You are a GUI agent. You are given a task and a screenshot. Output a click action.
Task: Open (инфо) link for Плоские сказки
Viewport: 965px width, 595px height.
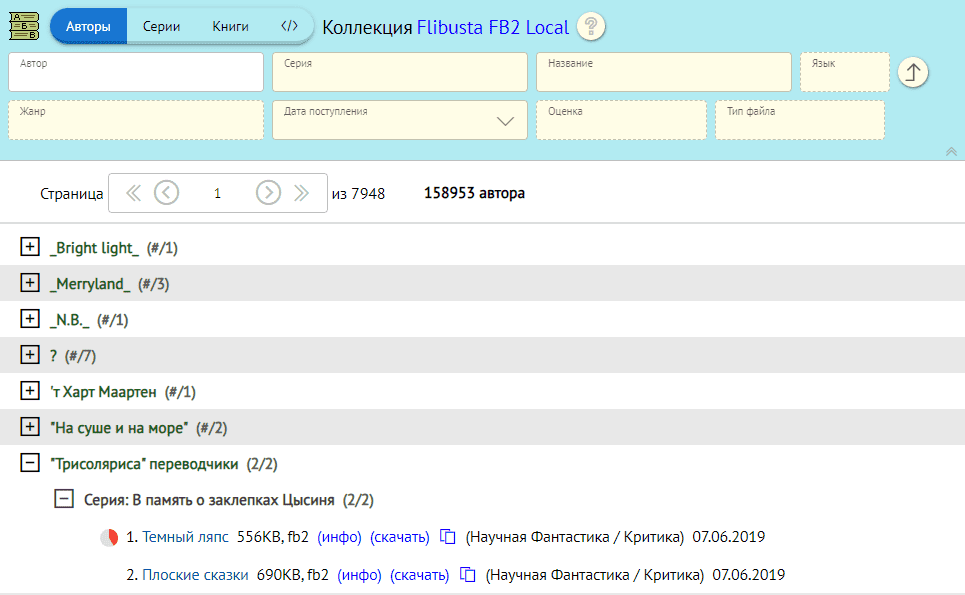click(x=359, y=574)
